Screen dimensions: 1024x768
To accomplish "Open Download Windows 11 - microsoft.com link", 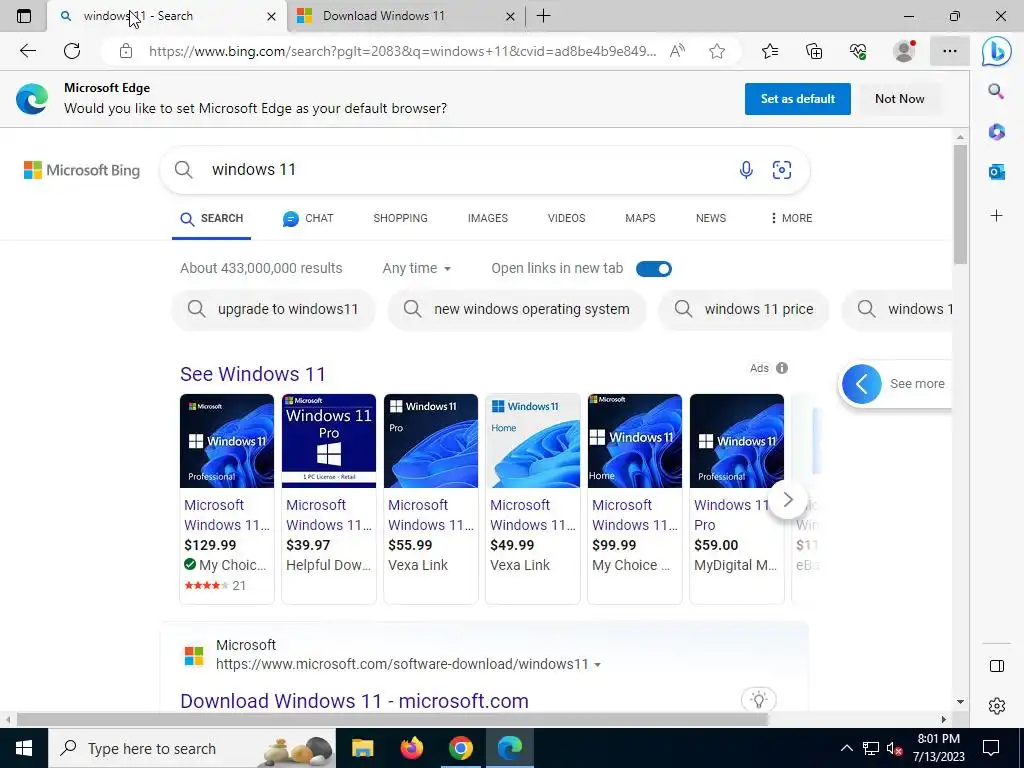I will (x=354, y=701).
